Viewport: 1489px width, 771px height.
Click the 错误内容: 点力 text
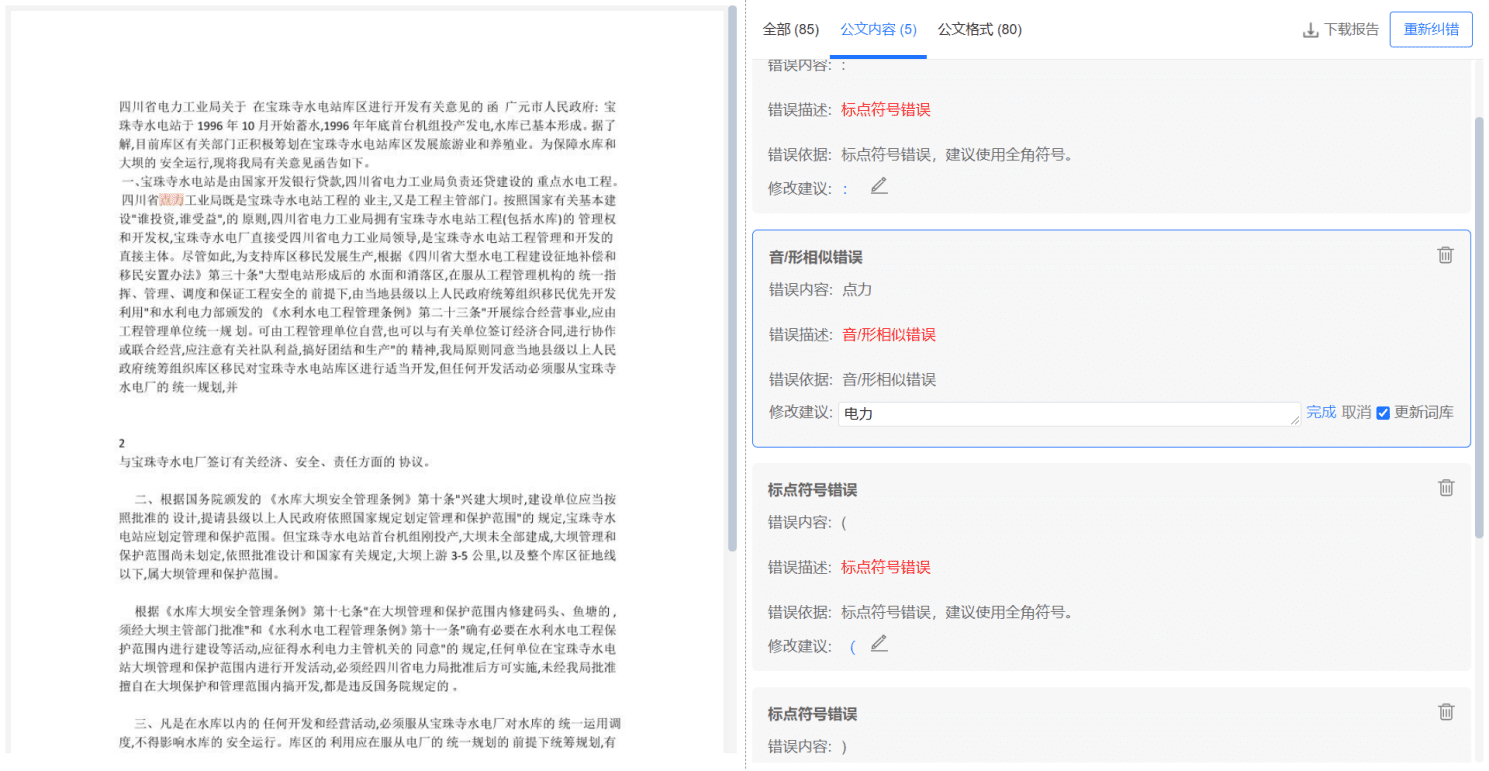[820, 290]
